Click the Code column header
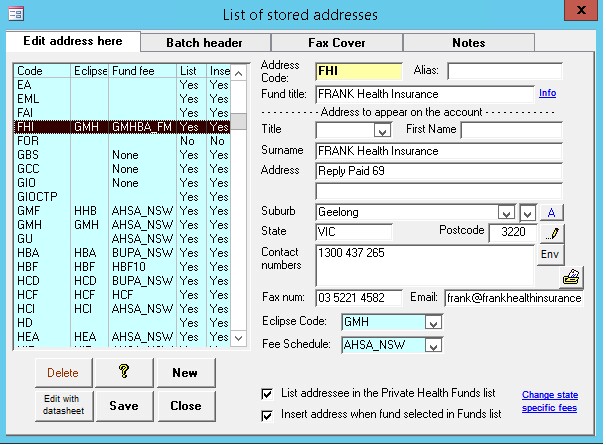This screenshot has height=445, width=606. pos(42,71)
